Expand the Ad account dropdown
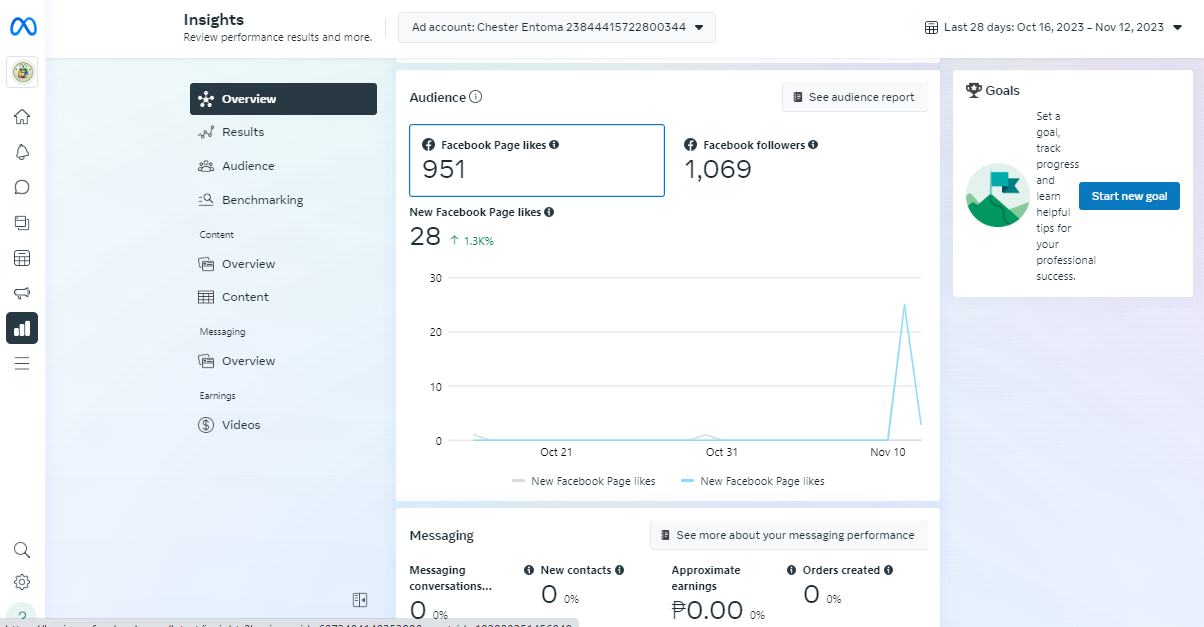Image resolution: width=1204 pixels, height=627 pixels. 556,27
